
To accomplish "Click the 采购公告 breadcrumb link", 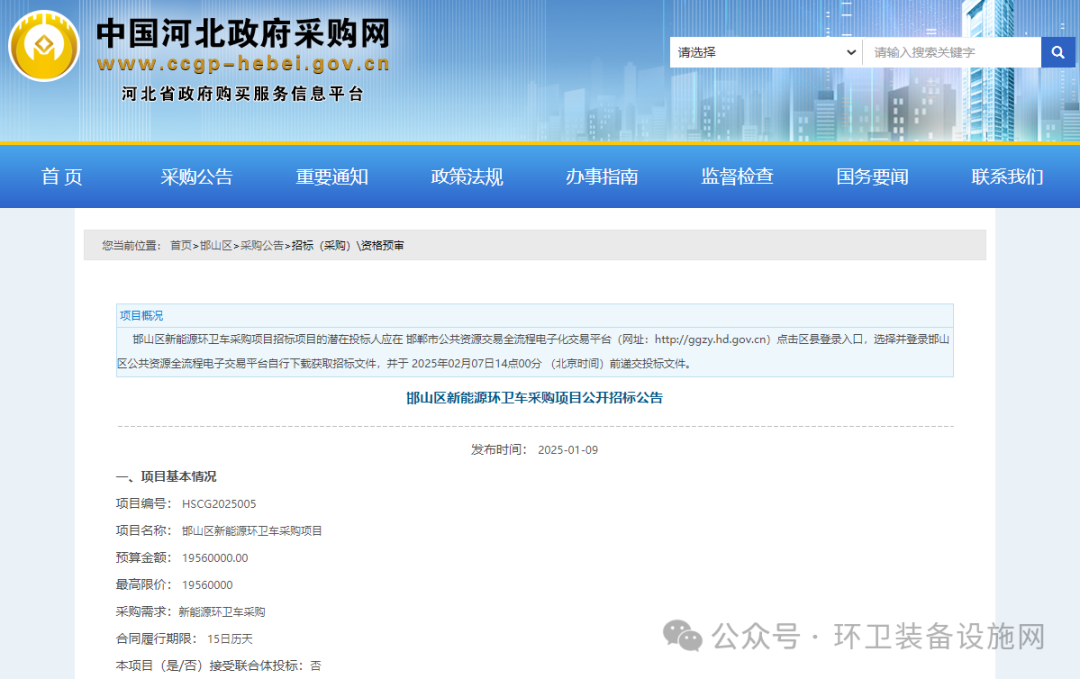I will pos(262,245).
